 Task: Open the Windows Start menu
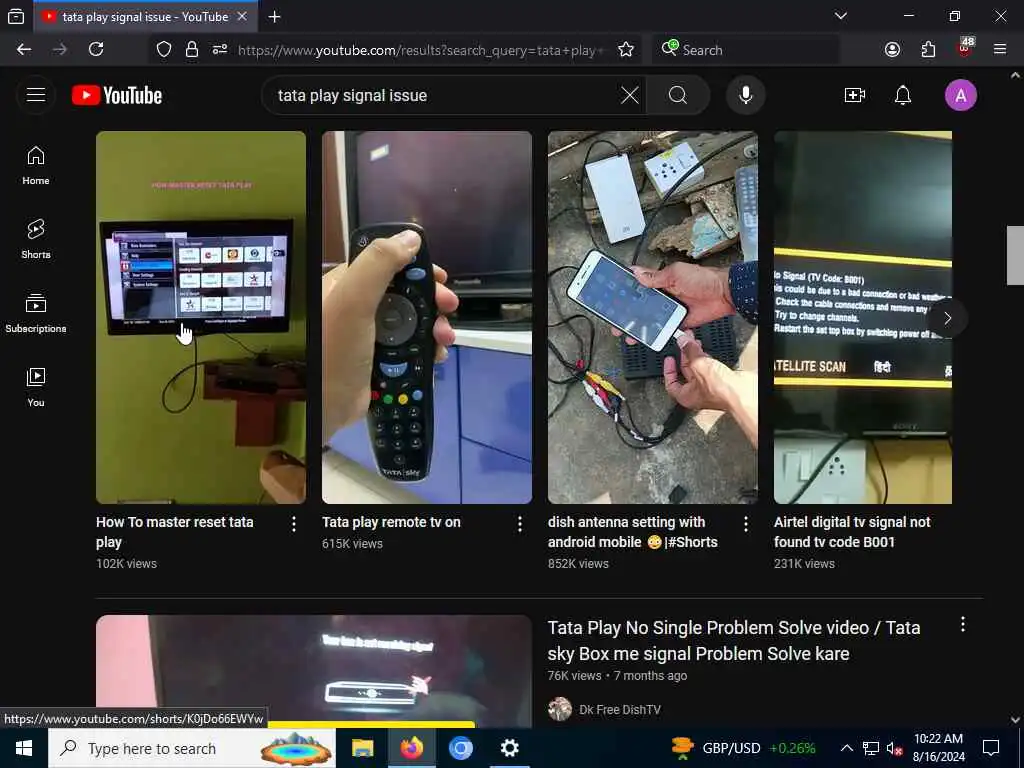point(24,748)
